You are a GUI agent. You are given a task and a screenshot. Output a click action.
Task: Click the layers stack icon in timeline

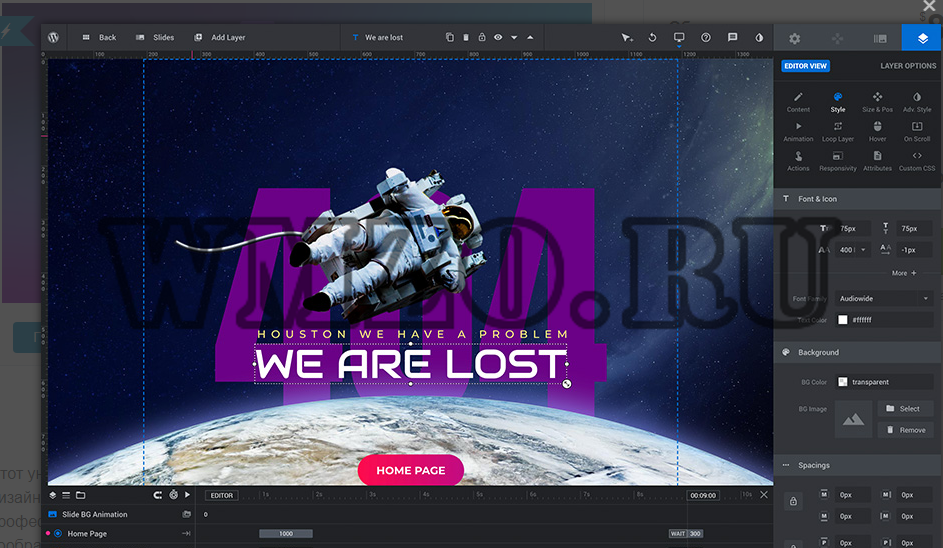coord(52,495)
